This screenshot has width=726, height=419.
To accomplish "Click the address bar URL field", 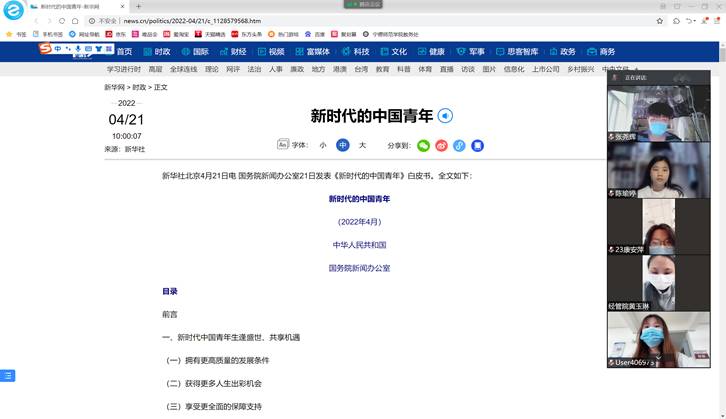I will click(x=300, y=19).
